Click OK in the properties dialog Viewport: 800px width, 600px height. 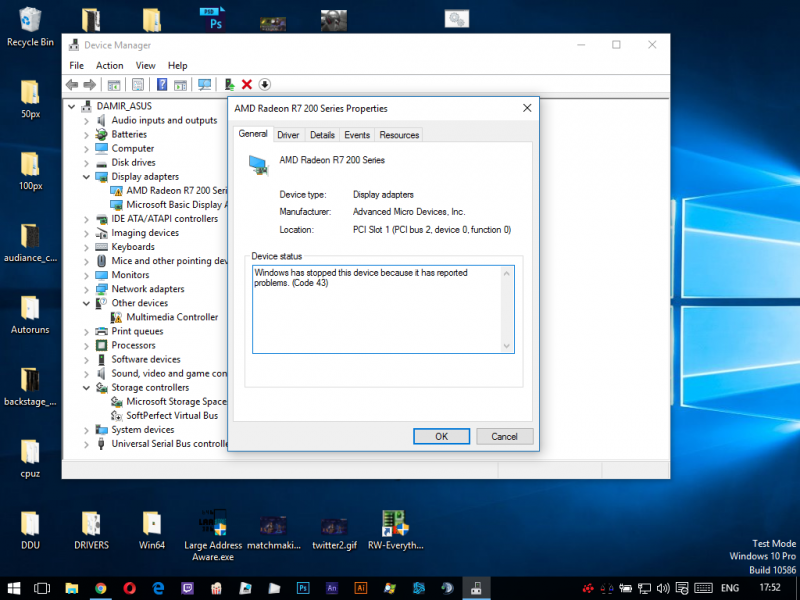click(441, 436)
